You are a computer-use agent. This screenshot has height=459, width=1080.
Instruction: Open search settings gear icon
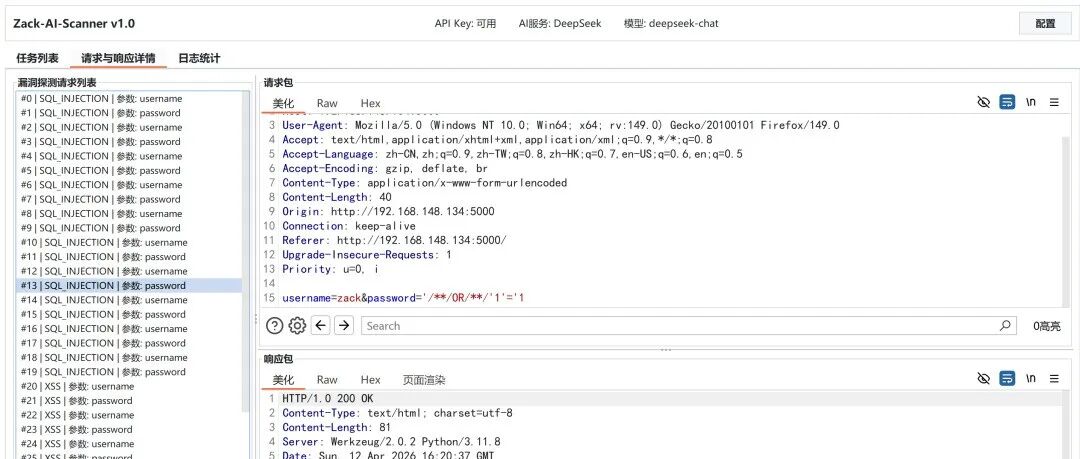coord(297,325)
